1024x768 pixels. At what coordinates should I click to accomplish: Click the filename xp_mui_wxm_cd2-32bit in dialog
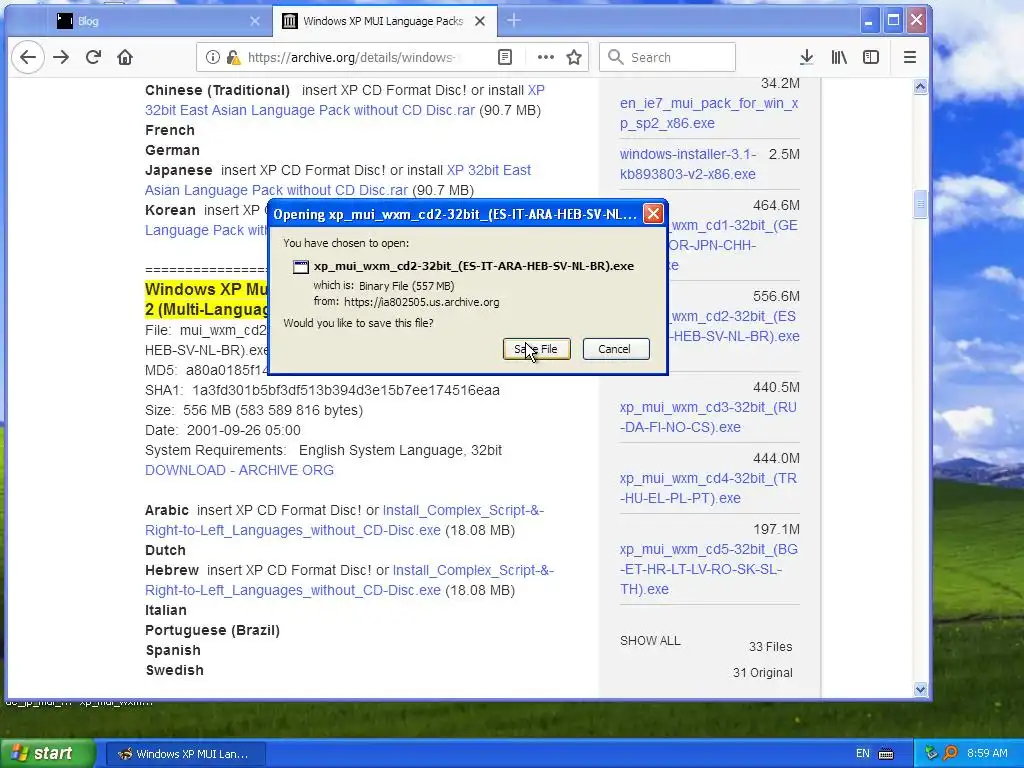(473, 266)
